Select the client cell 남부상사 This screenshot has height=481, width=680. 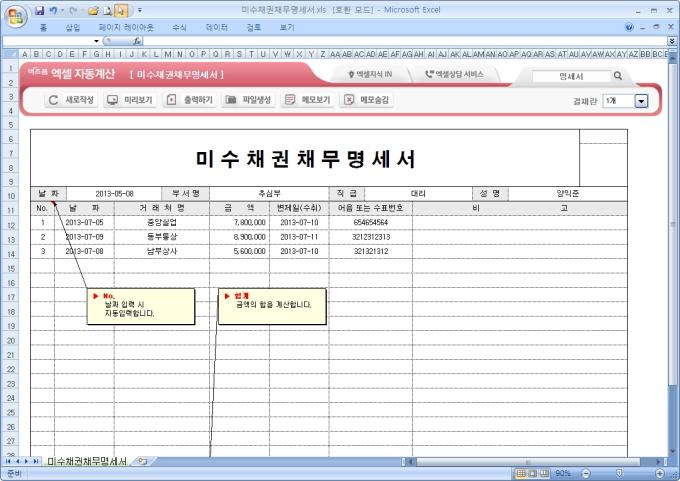tap(162, 251)
